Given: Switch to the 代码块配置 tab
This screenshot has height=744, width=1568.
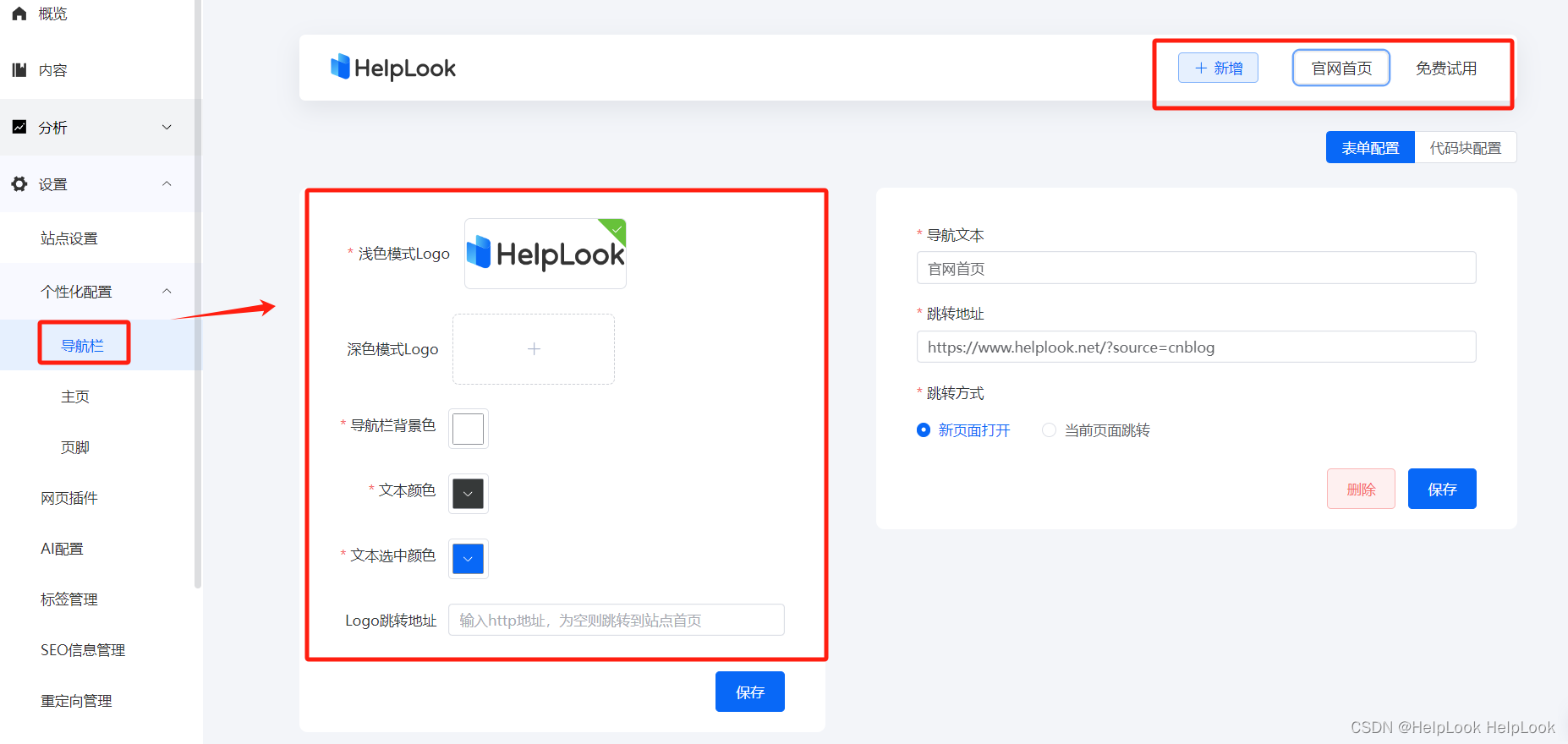Looking at the screenshot, I should click(1466, 148).
